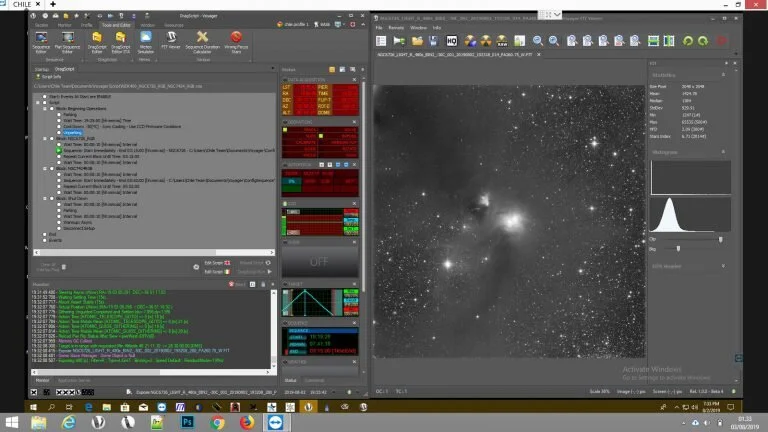Close the open FIT image tab
Screen dimensions: 768x432
pos(539,55)
